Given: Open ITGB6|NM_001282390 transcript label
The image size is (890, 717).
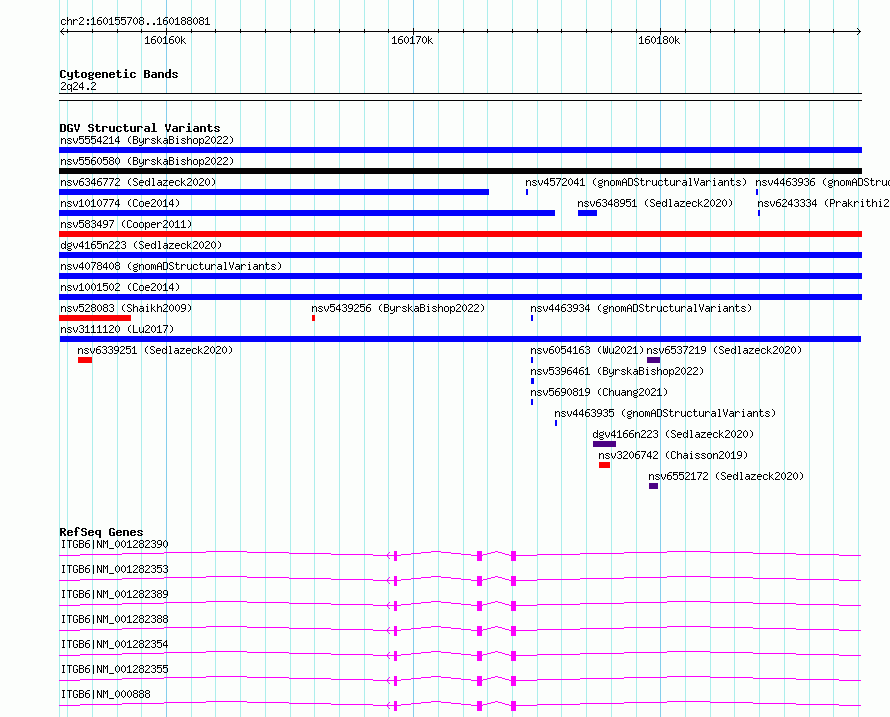Looking at the screenshot, I should coord(114,544).
